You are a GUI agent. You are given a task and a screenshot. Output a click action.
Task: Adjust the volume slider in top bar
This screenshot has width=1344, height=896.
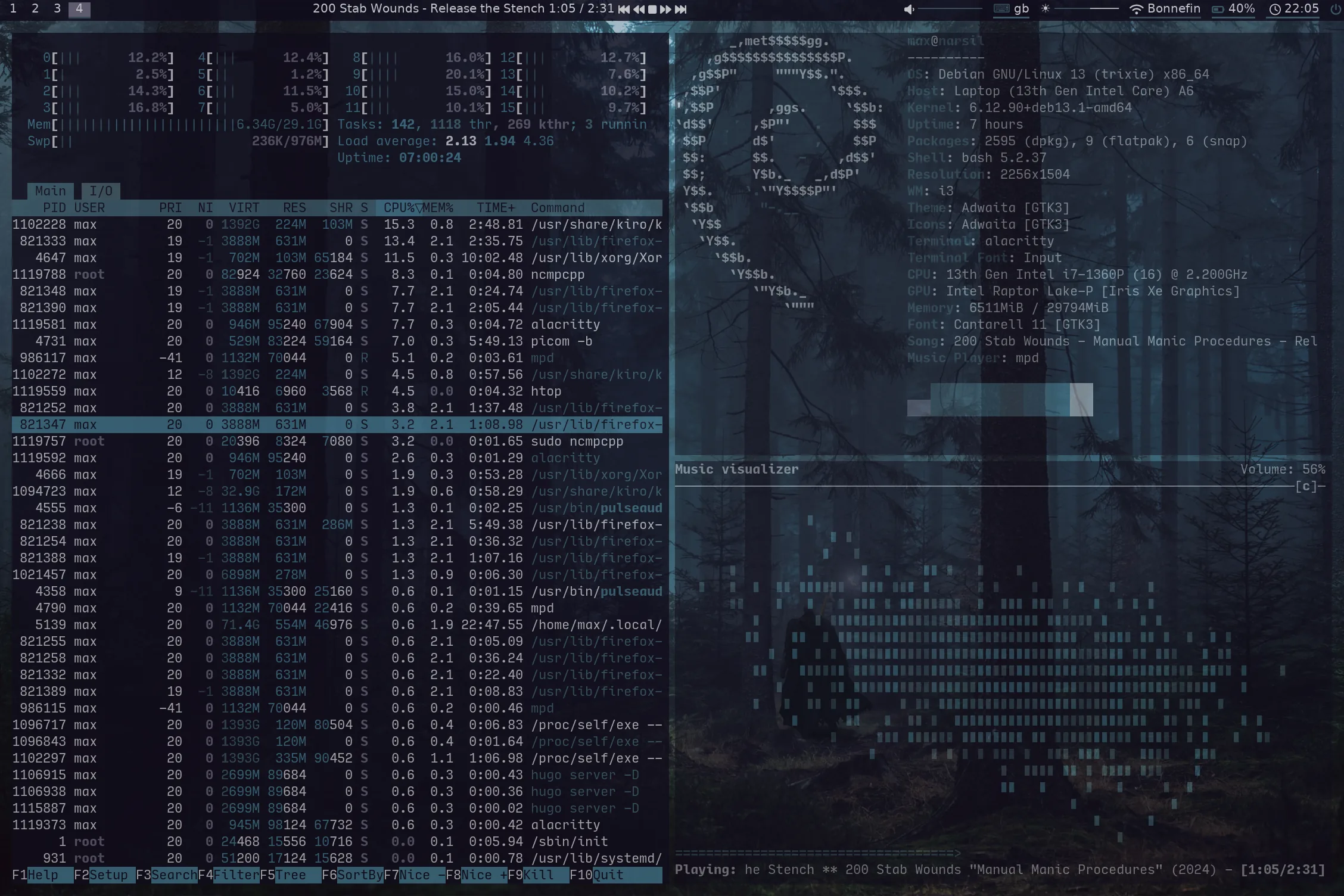(x=951, y=9)
